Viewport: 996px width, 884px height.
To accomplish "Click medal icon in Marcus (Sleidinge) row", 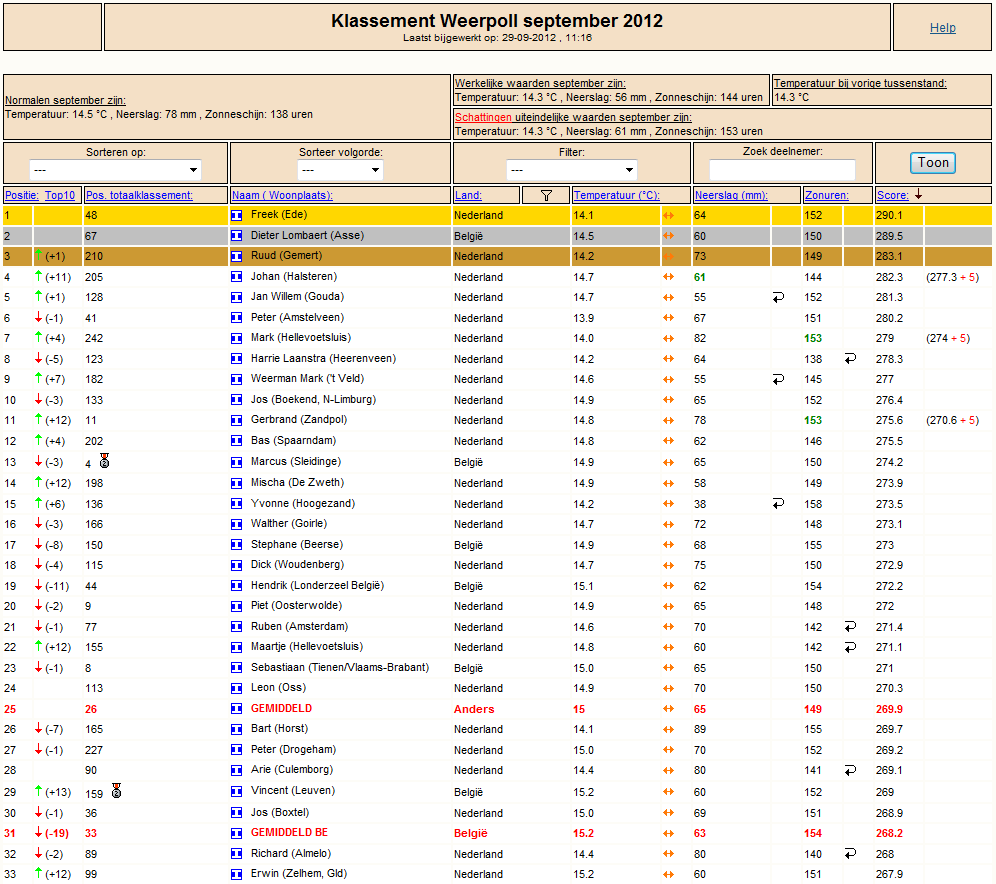I will [105, 461].
